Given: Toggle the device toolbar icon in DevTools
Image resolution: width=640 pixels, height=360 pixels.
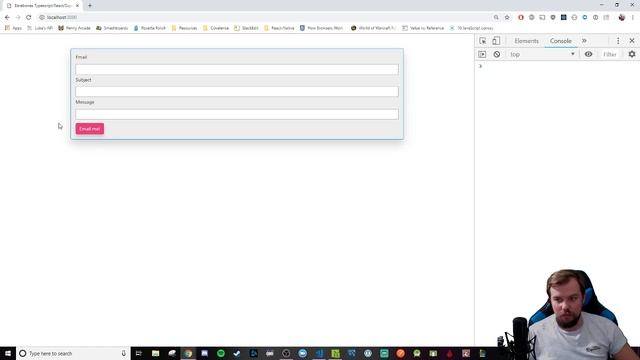Looking at the screenshot, I should (x=496, y=41).
